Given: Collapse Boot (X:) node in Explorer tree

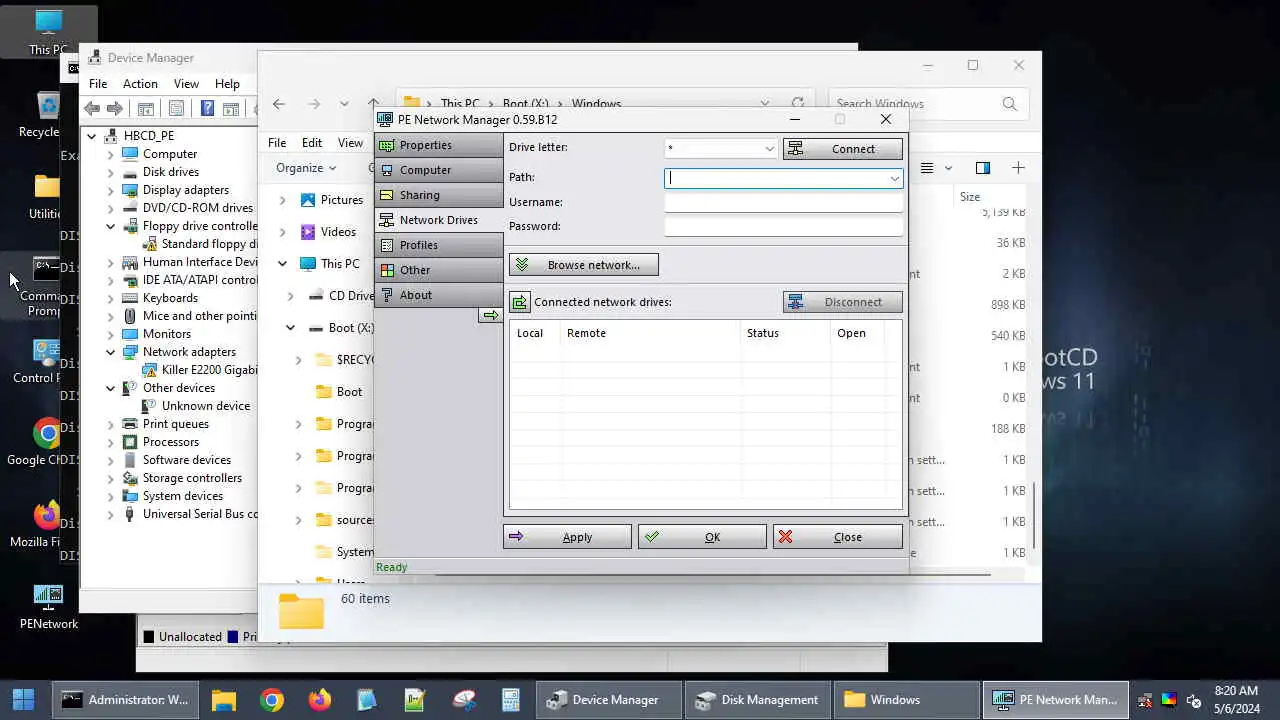Looking at the screenshot, I should 290,328.
